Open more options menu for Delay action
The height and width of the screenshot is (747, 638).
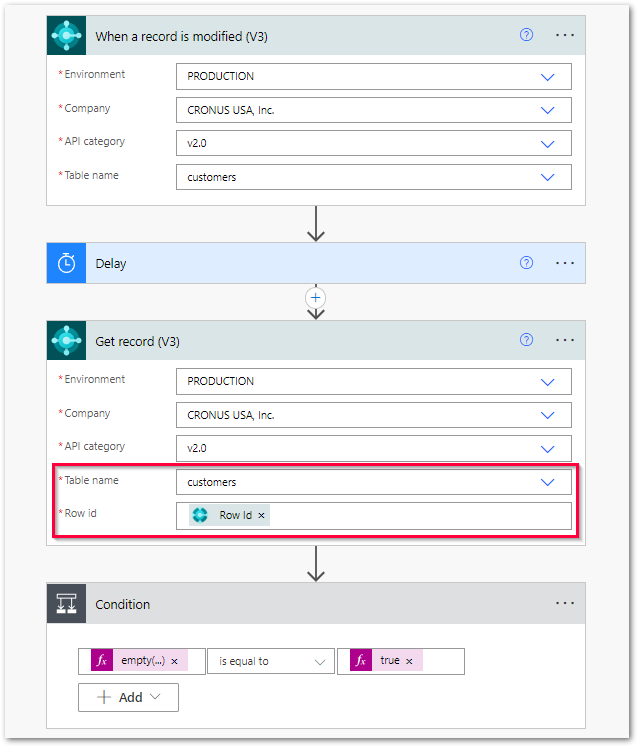pyautogui.click(x=565, y=263)
